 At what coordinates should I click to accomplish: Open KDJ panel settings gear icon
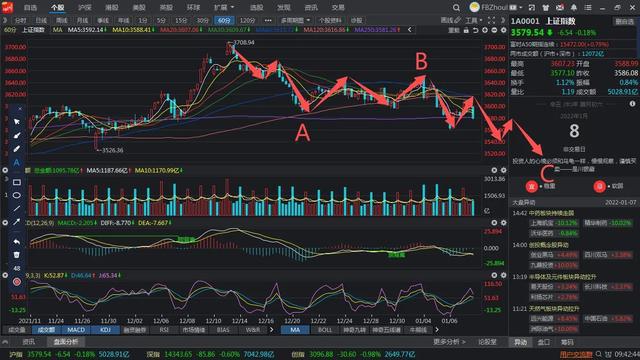pos(503,276)
